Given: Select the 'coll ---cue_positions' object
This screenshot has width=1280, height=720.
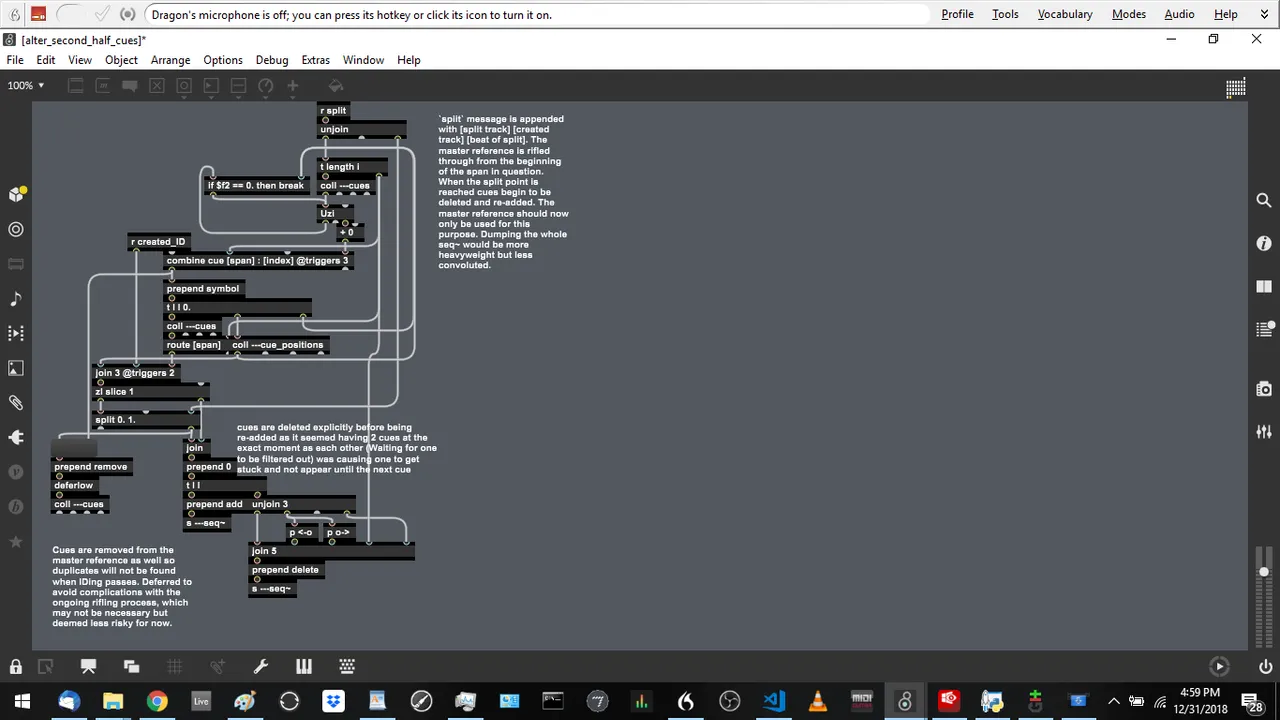Looking at the screenshot, I should pos(278,345).
